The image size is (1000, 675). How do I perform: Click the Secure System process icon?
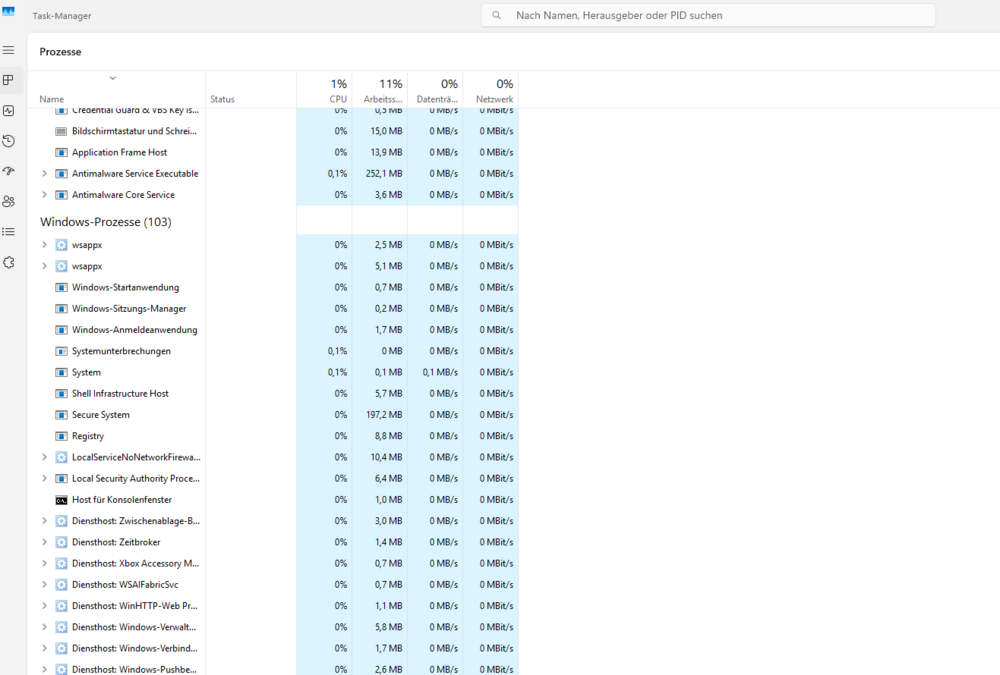61,415
